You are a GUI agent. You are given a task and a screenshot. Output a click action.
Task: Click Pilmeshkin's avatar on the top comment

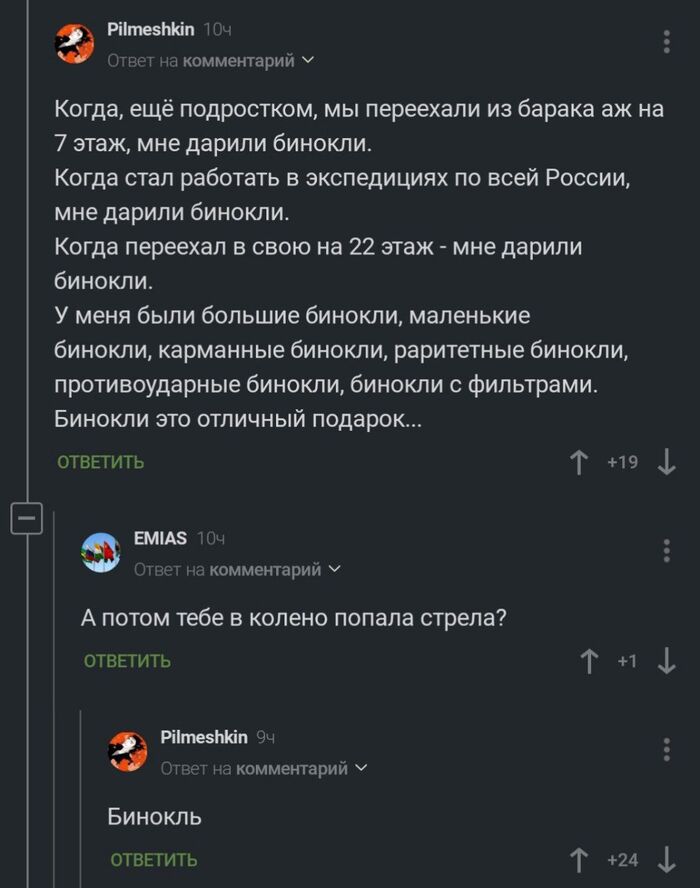coord(73,41)
